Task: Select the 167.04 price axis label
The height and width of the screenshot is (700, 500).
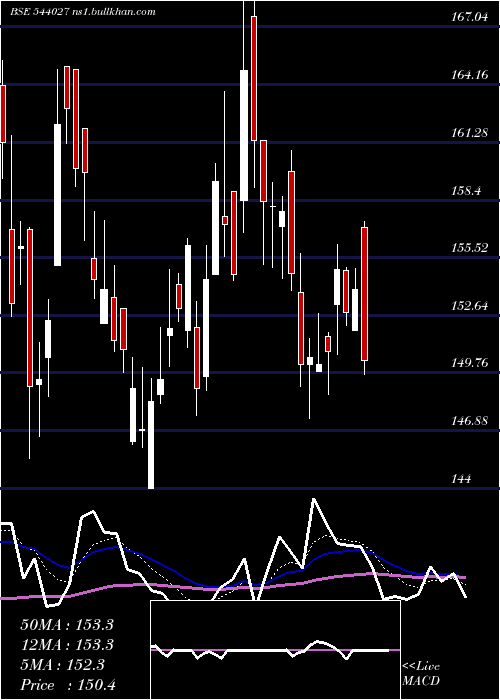Action: pyautogui.click(x=470, y=17)
